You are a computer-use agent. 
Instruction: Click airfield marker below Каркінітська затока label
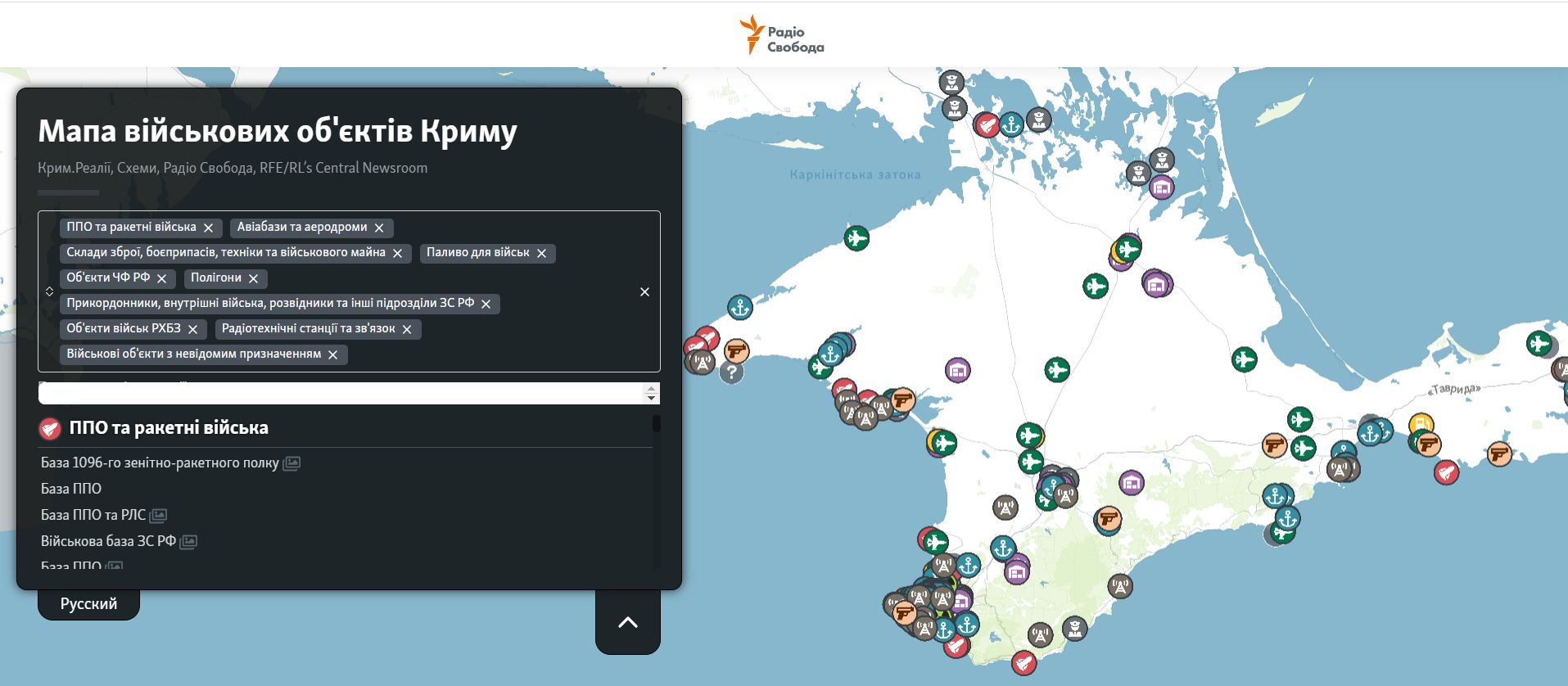tap(856, 238)
